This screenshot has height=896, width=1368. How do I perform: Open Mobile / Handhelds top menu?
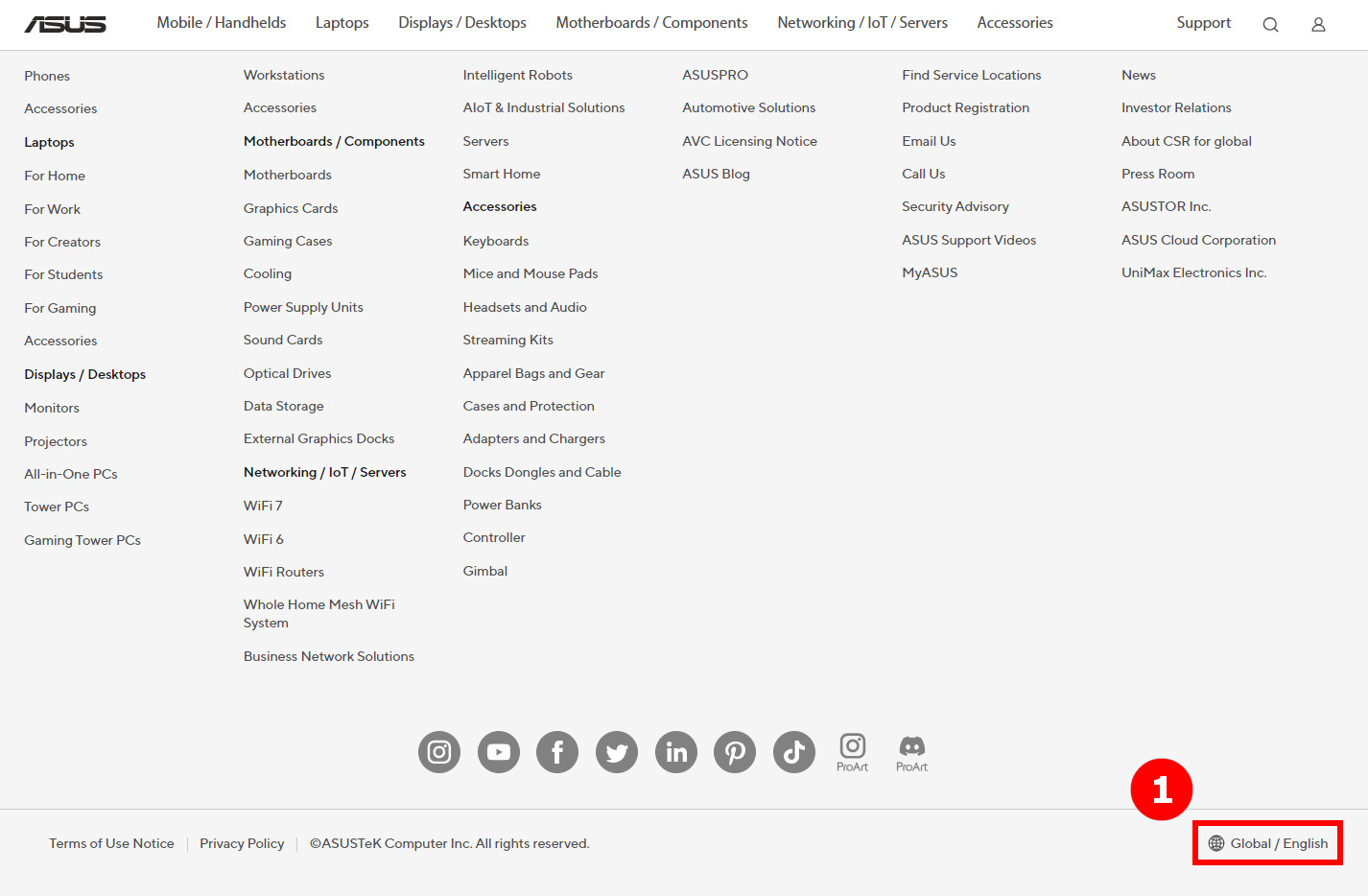[222, 23]
